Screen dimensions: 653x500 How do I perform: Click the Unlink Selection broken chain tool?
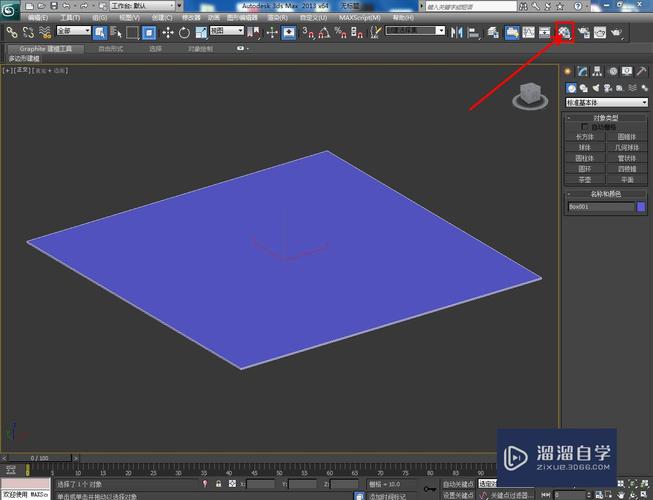point(28,32)
